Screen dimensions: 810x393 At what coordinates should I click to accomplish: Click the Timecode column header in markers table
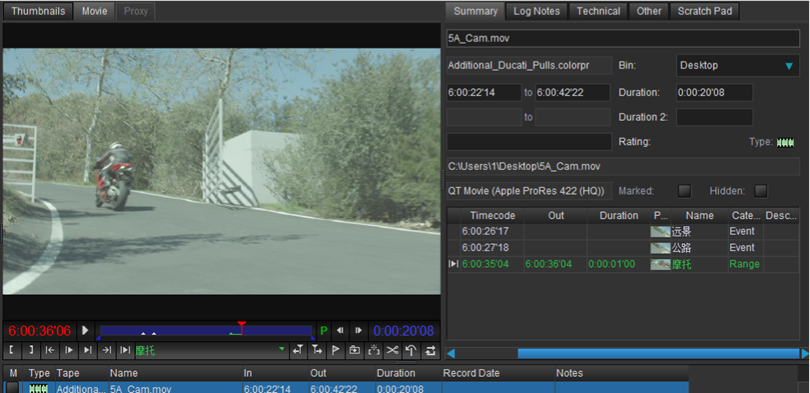pos(492,215)
